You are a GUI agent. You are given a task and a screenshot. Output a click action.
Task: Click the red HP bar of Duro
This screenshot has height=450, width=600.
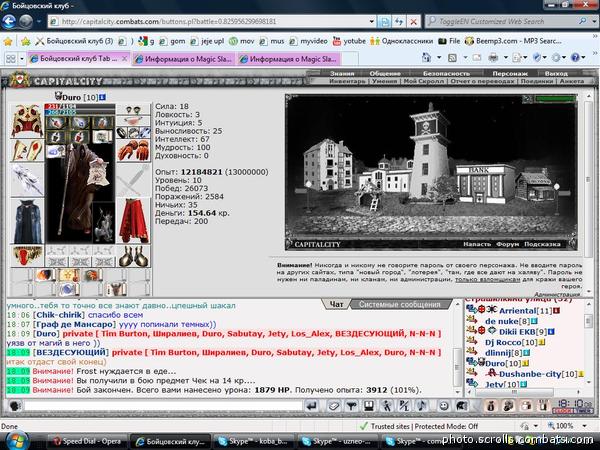click(x=80, y=106)
